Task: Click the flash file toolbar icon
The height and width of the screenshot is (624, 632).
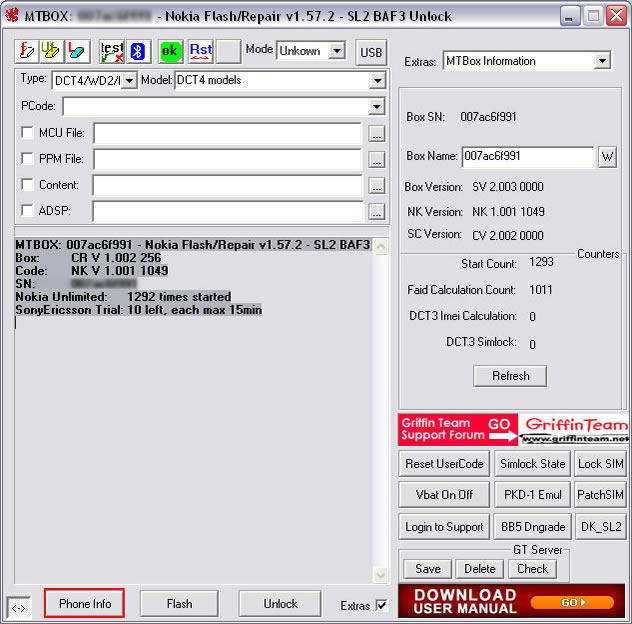Action: click(27, 51)
